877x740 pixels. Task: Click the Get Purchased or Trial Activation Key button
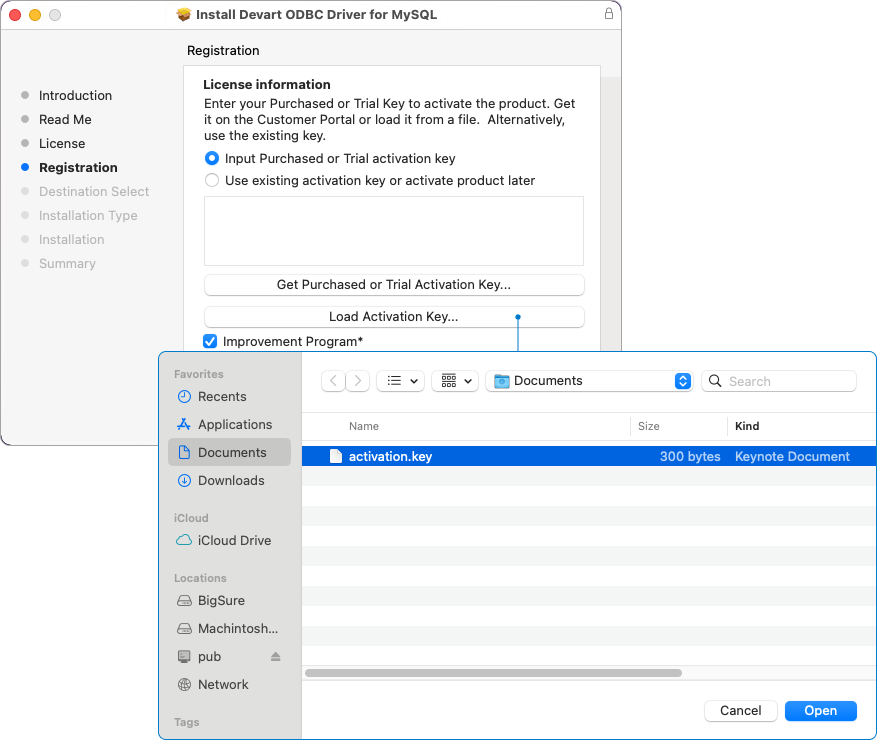(x=393, y=284)
